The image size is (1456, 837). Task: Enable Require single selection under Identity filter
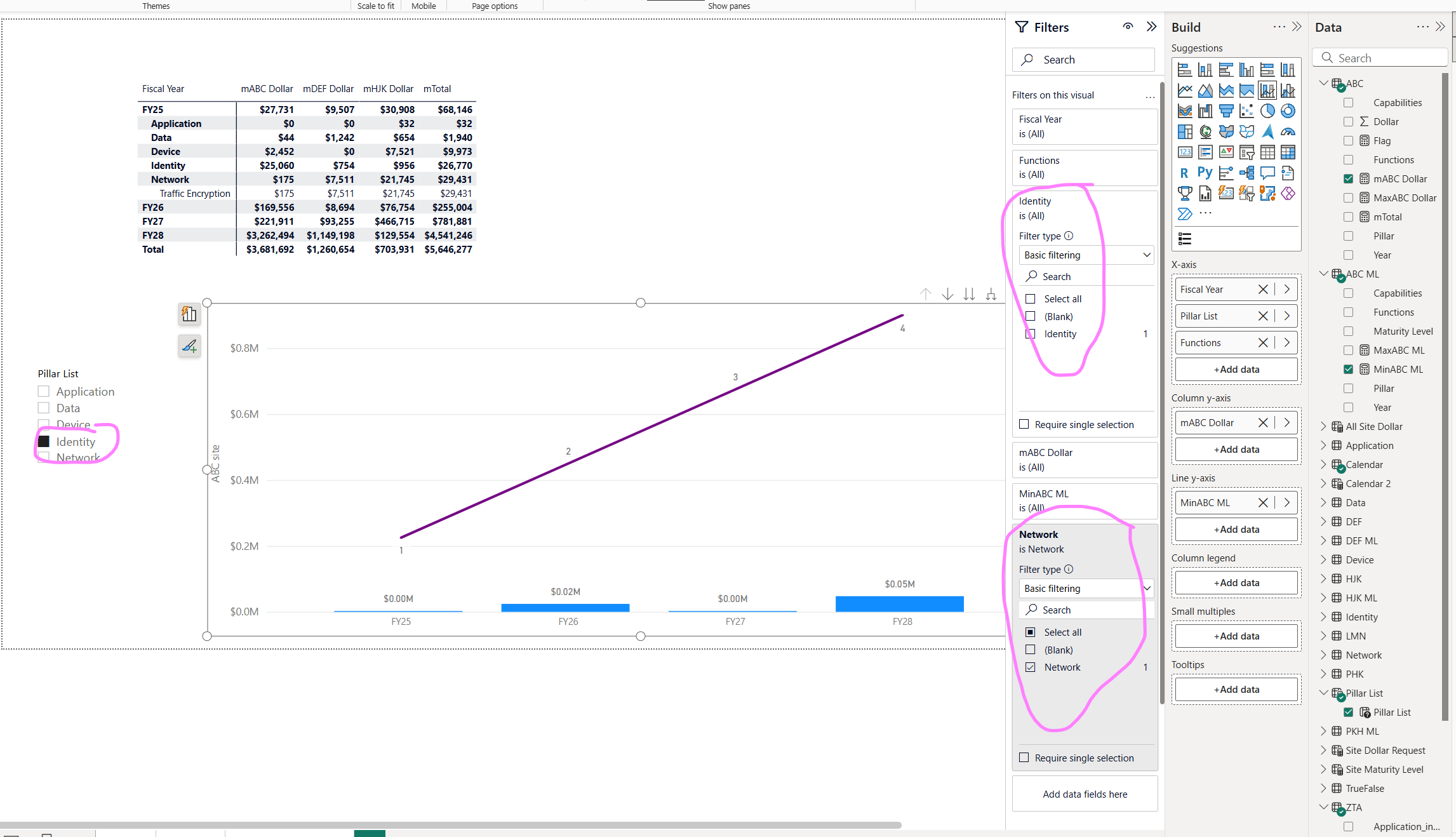pos(1024,424)
